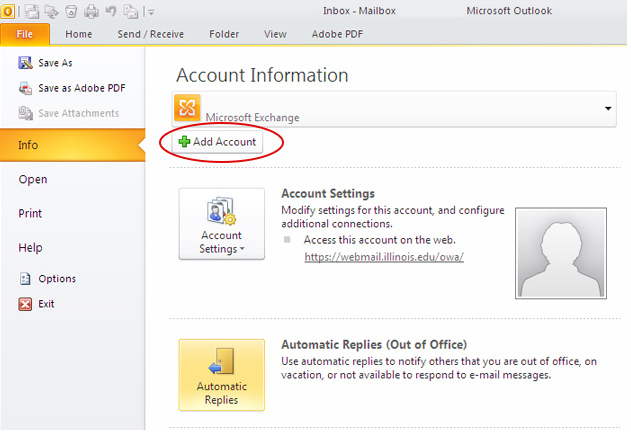
Task: Open the Folder ribbon tab
Action: [224, 34]
